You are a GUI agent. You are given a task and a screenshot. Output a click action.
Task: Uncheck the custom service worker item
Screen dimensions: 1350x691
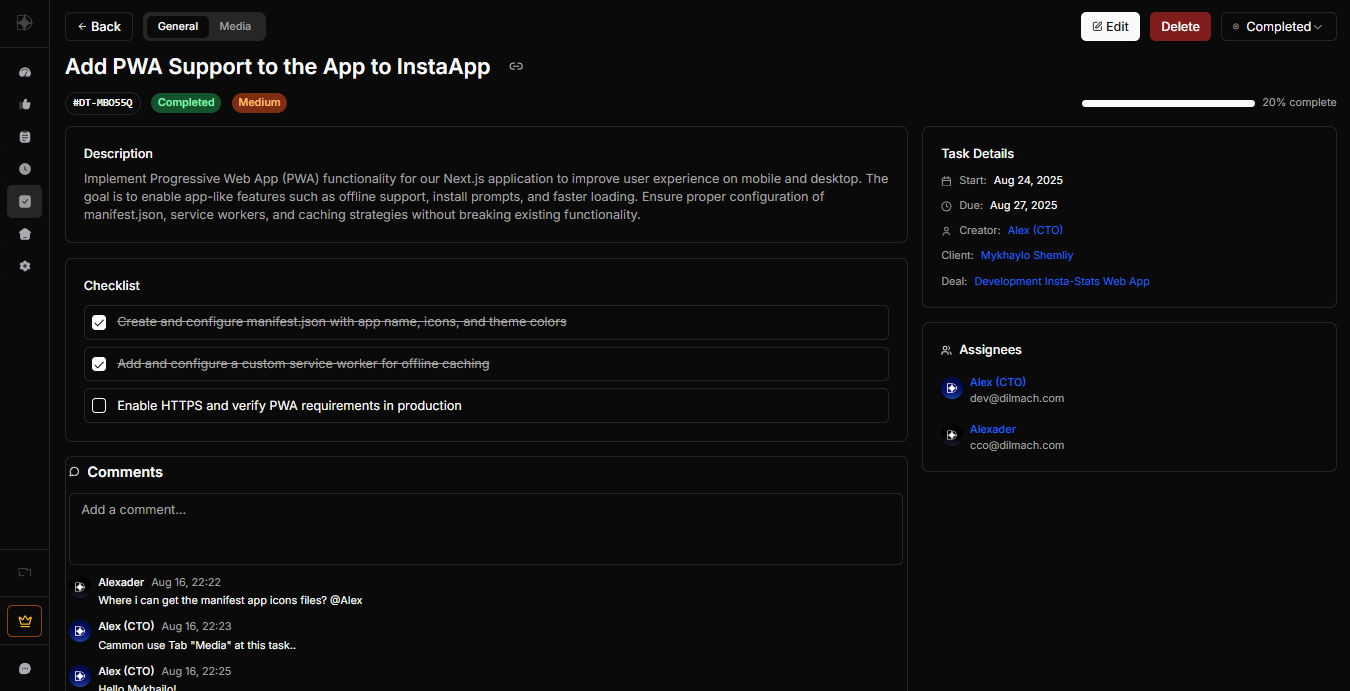pos(99,364)
